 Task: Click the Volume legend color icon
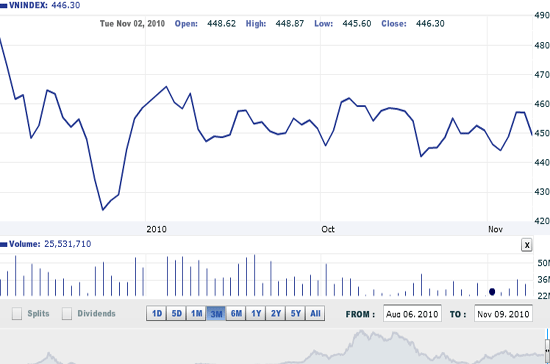[4, 244]
